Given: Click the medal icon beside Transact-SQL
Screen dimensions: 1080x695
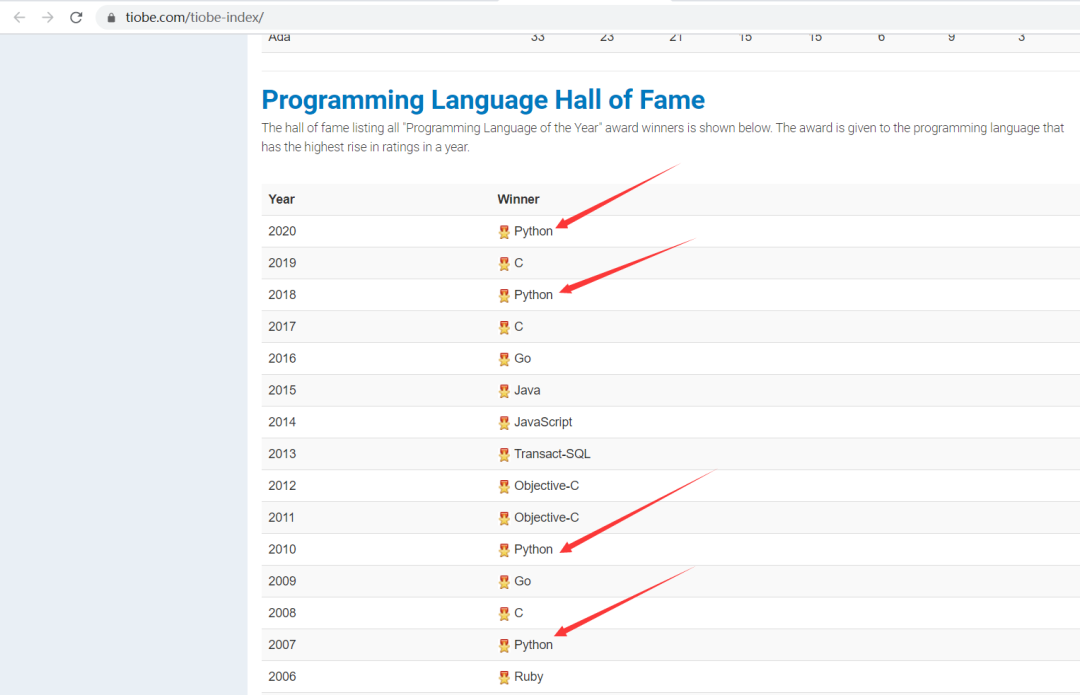Looking at the screenshot, I should point(504,455).
